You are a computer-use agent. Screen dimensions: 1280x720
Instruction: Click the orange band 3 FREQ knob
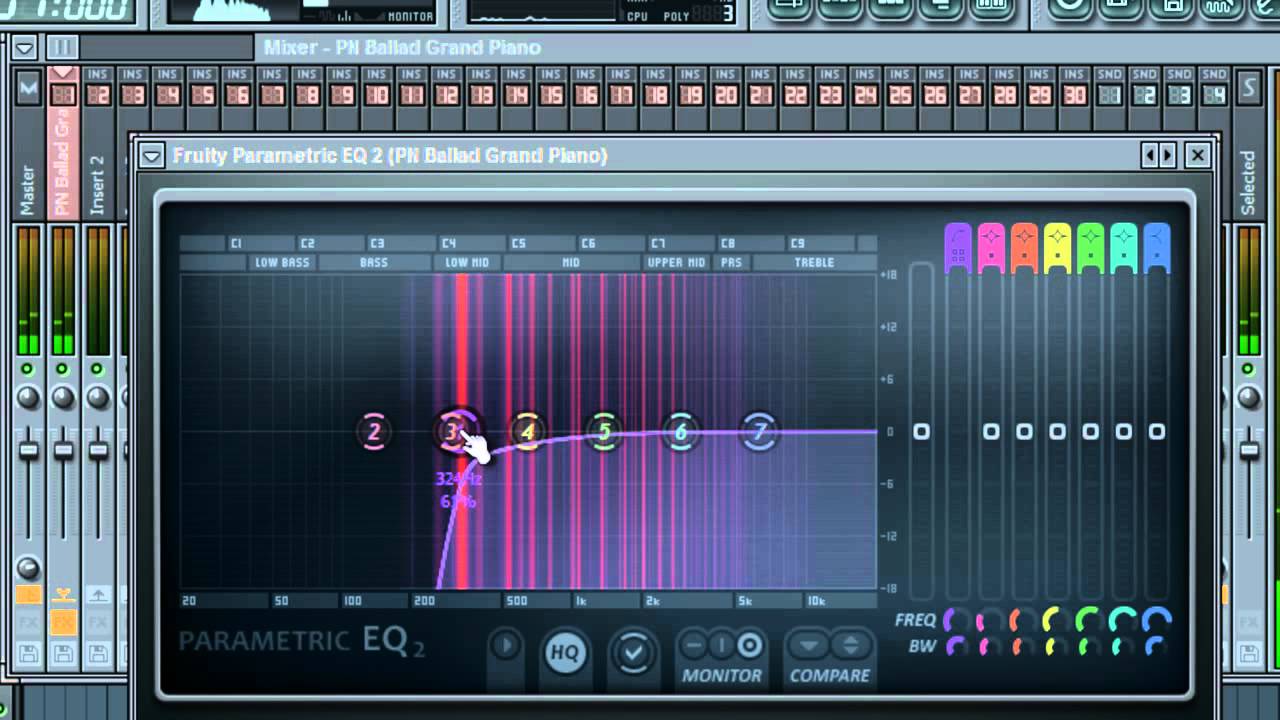click(x=1024, y=620)
